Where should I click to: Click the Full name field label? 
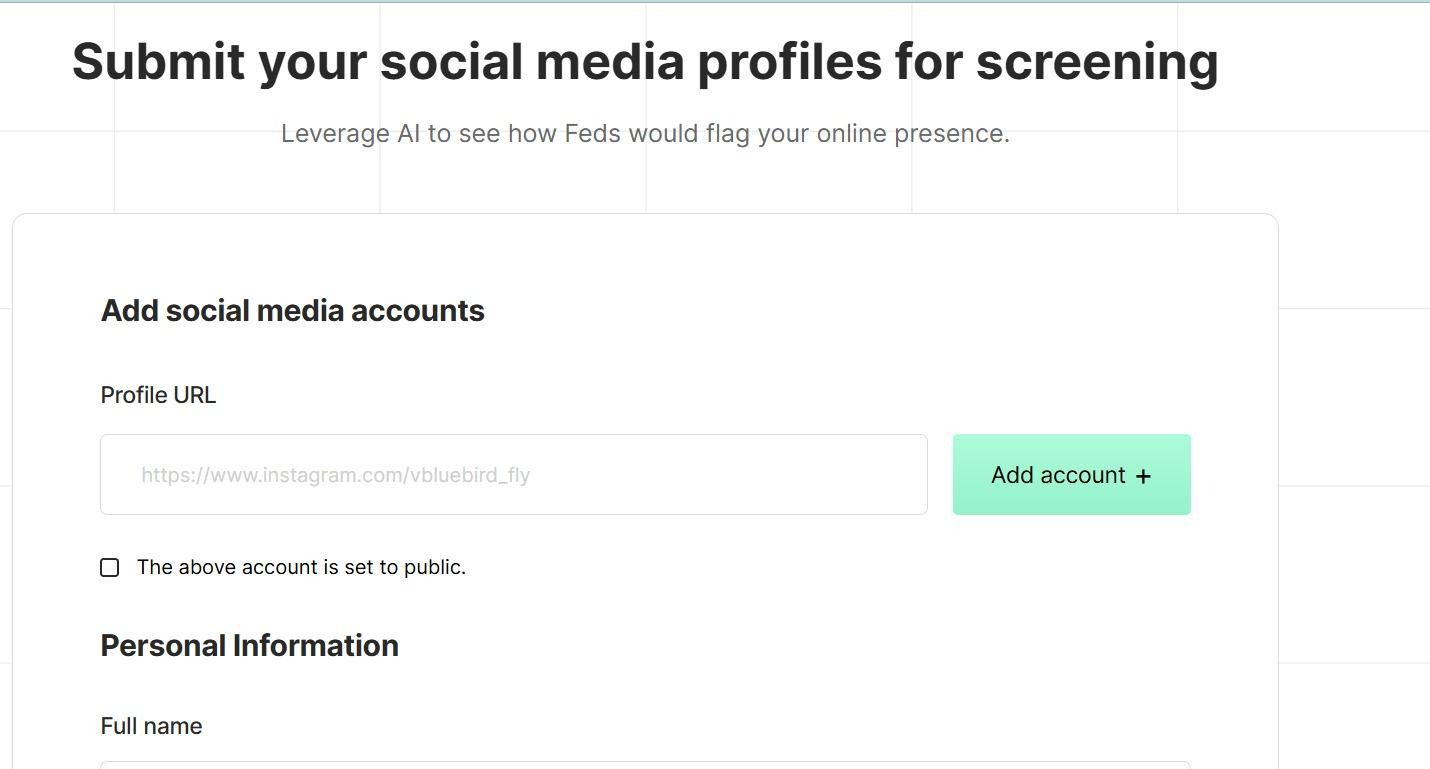151,726
